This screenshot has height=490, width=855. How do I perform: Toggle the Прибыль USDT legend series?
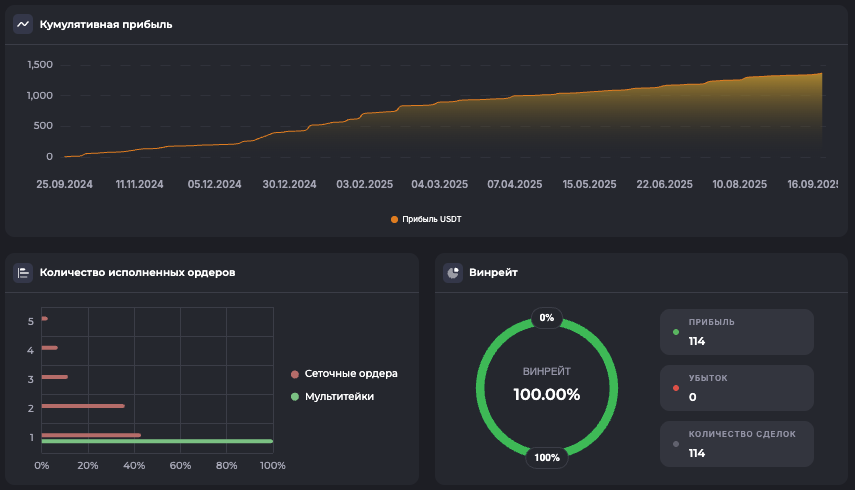pos(427,219)
